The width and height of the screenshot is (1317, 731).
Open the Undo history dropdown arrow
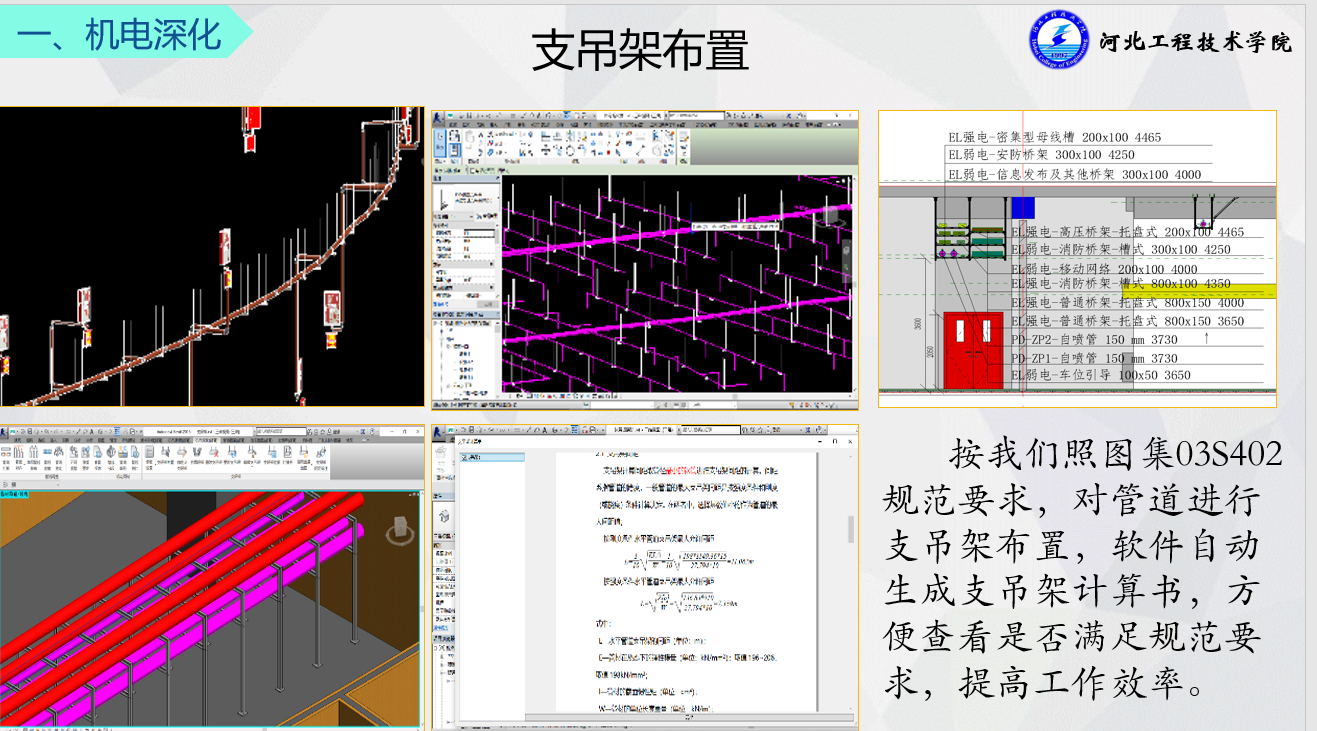52,432
